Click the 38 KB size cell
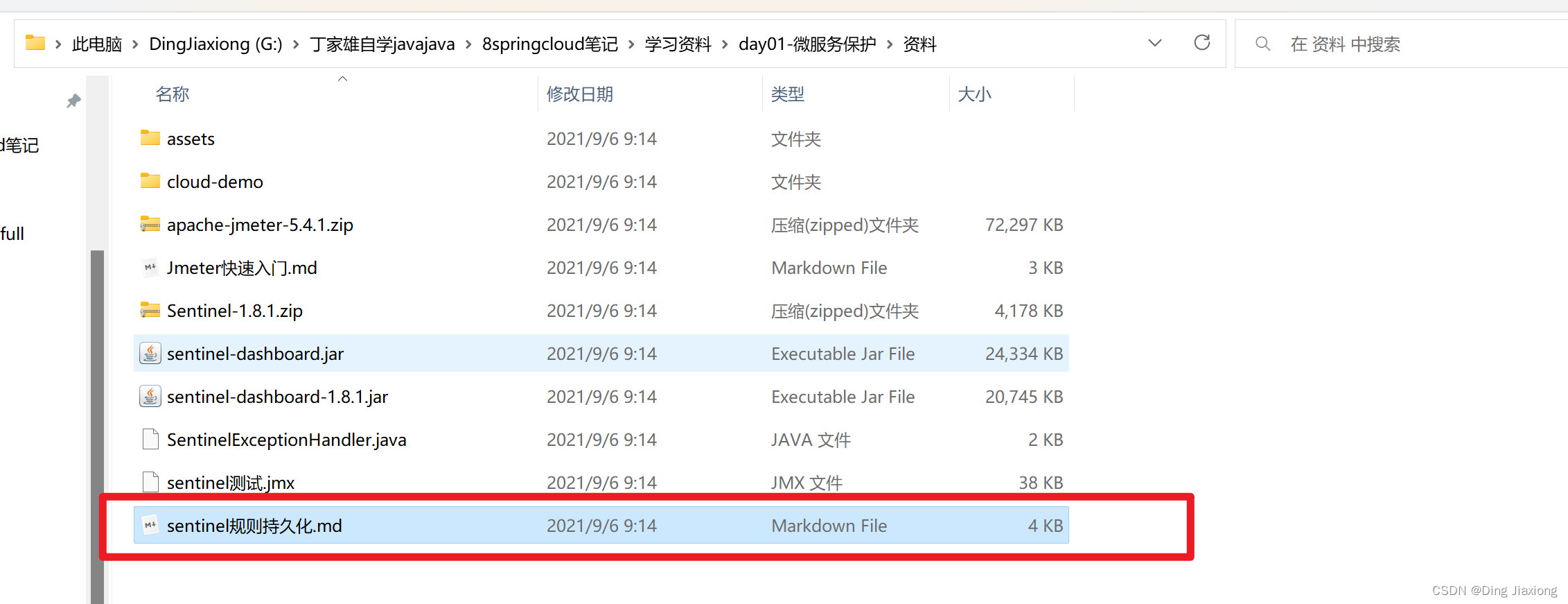 click(x=1041, y=483)
